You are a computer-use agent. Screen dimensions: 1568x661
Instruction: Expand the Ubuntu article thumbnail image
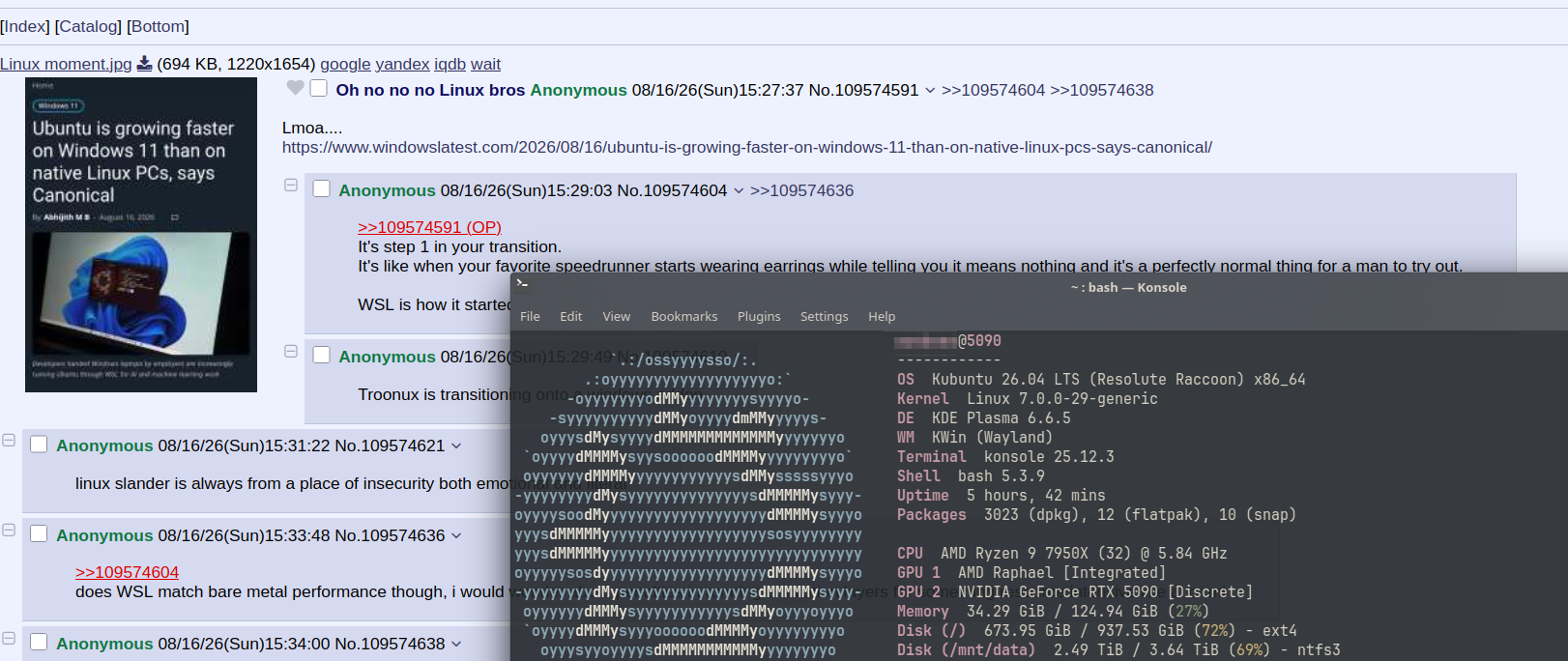pyautogui.click(x=141, y=235)
